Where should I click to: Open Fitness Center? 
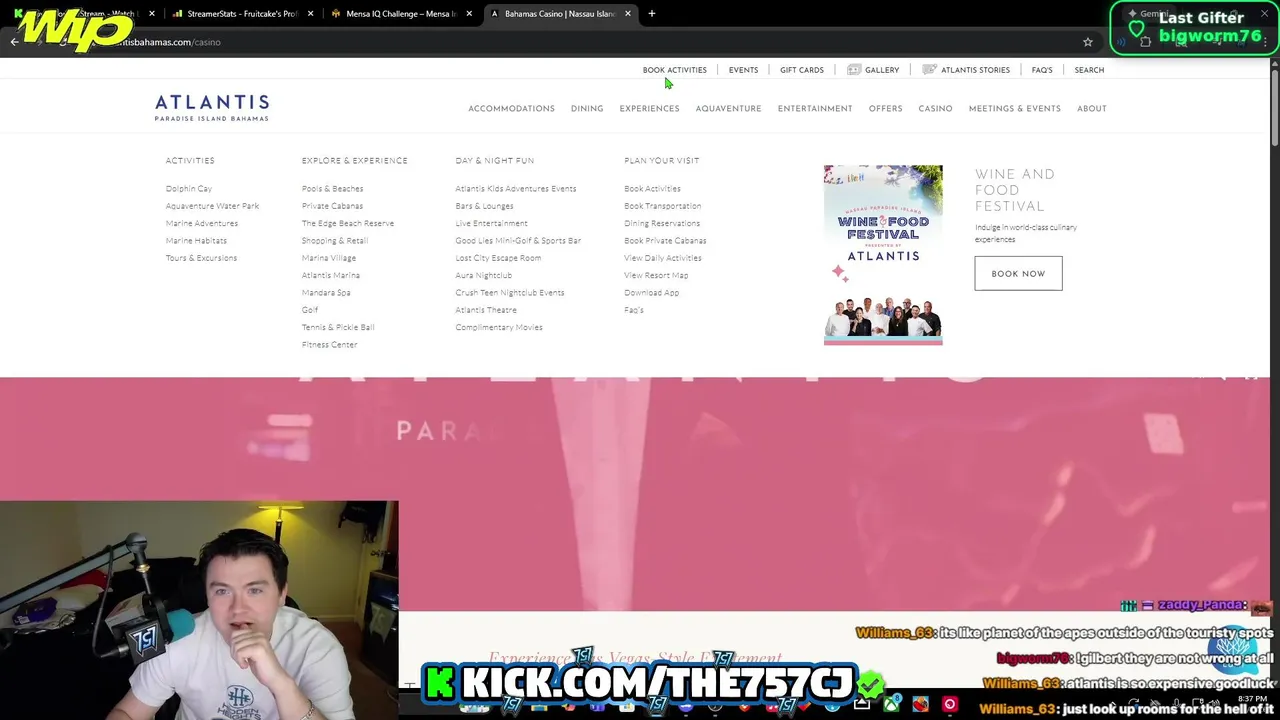[329, 345]
